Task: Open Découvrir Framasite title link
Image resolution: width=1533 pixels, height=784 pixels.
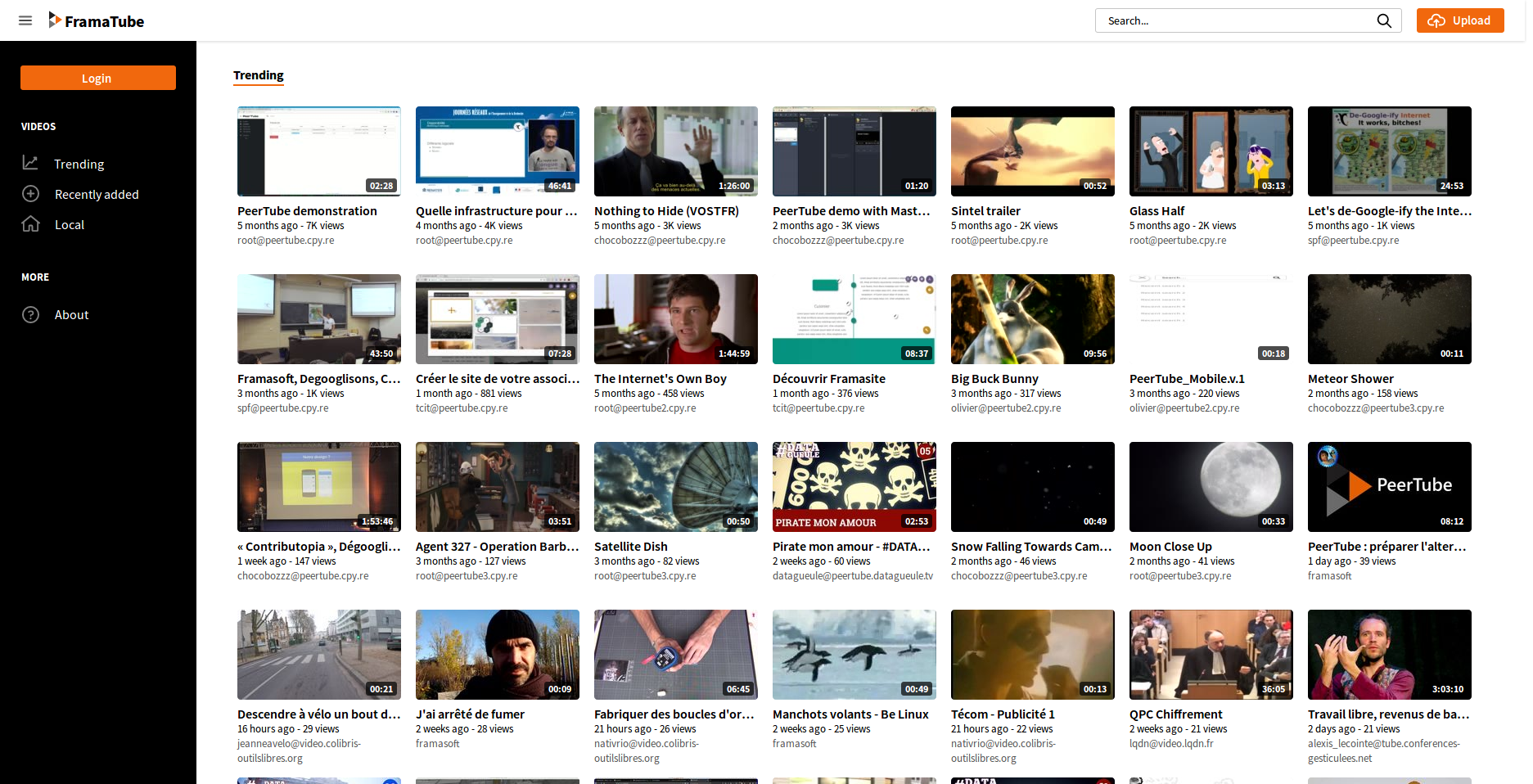Action: pyautogui.click(x=829, y=379)
